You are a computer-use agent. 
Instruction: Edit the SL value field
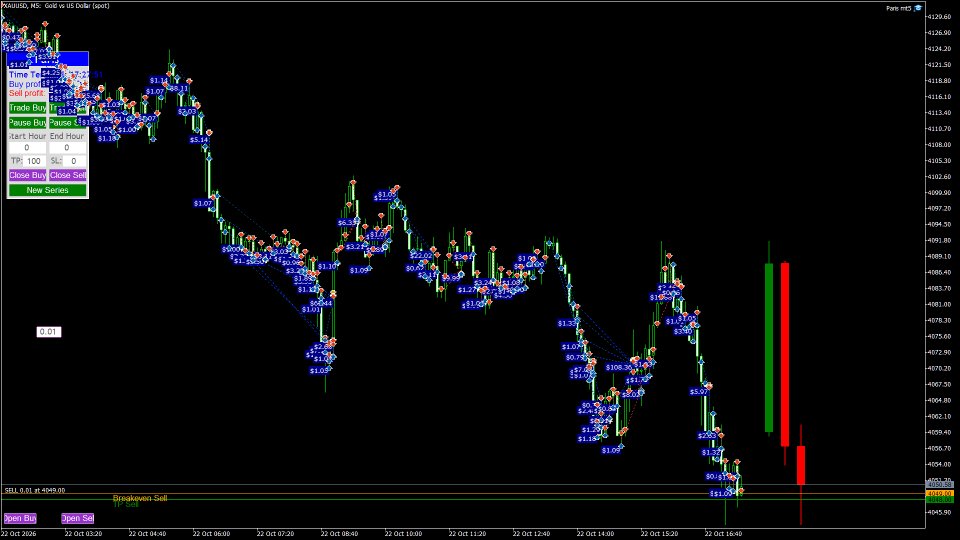point(74,161)
